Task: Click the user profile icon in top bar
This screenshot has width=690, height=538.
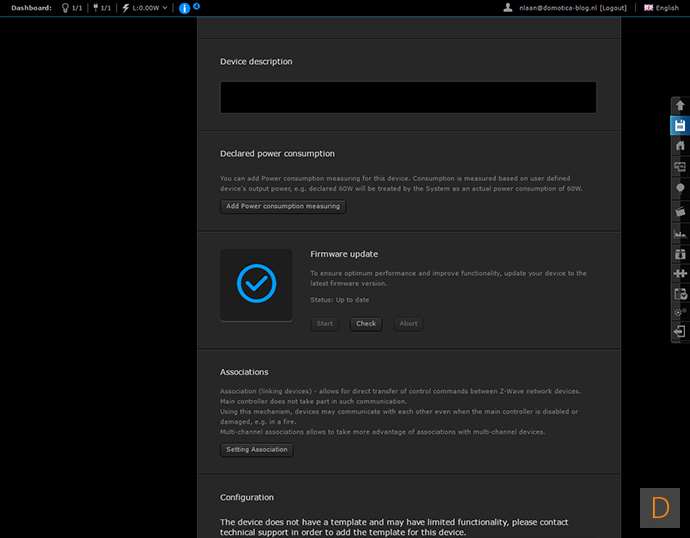Action: coord(509,8)
